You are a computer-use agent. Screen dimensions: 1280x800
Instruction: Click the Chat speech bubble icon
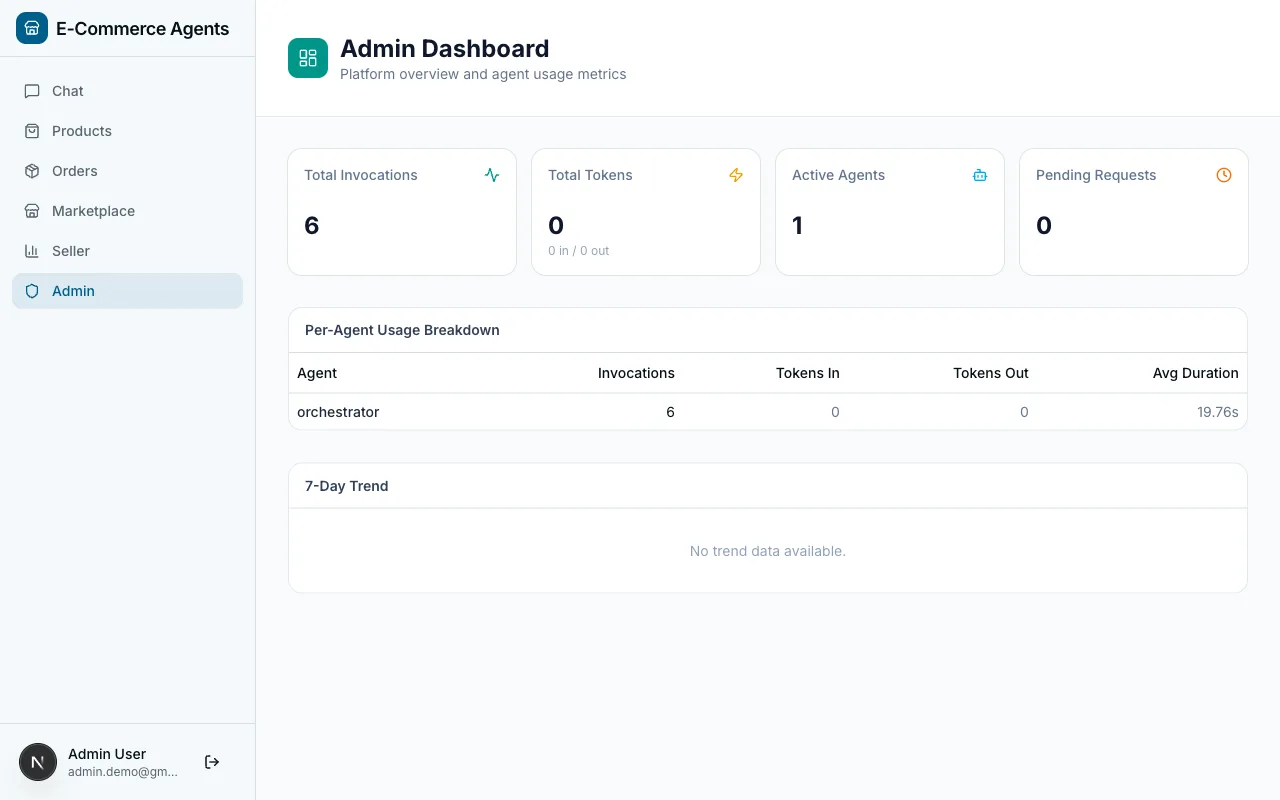pyautogui.click(x=32, y=91)
